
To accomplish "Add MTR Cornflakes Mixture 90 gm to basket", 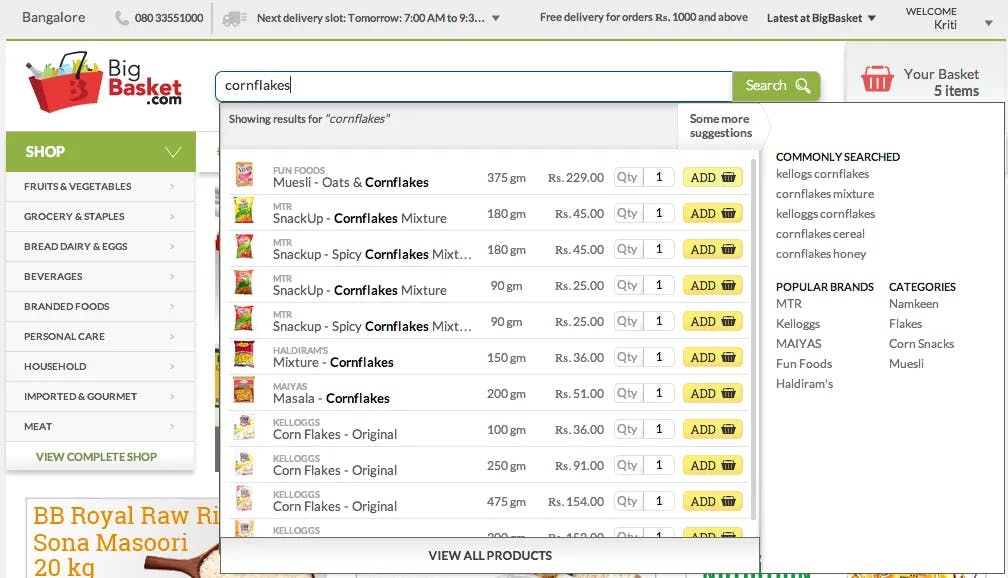I will 712,285.
